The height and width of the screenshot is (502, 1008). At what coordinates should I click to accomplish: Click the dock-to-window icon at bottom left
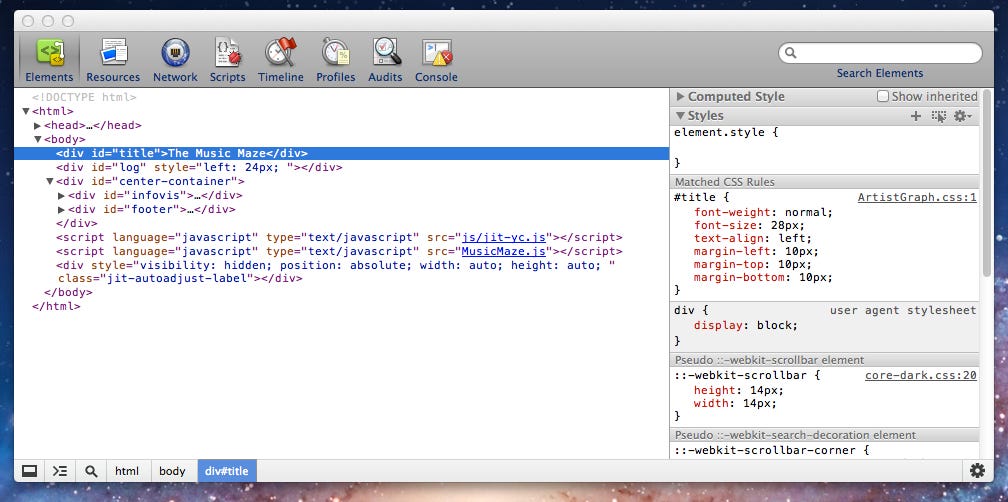point(29,471)
